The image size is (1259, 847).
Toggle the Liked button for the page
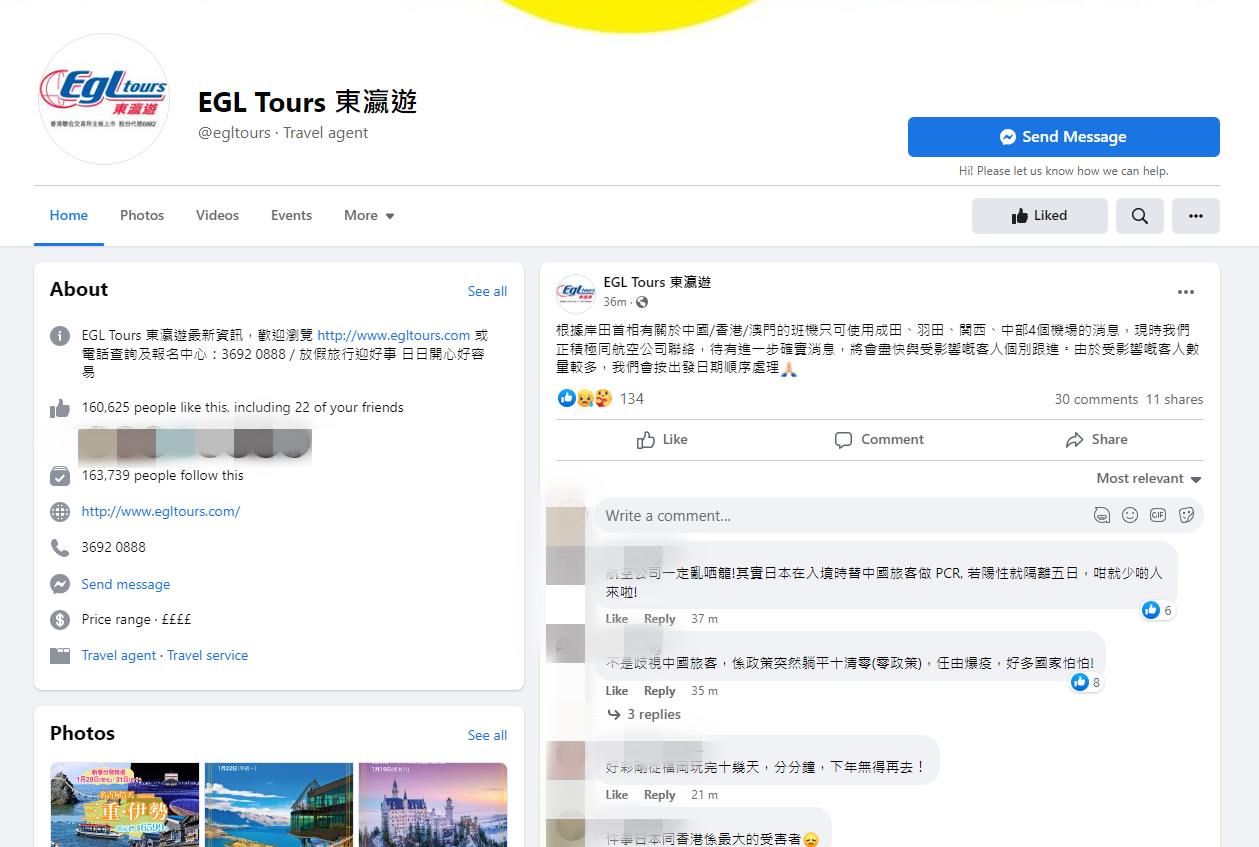click(1039, 216)
